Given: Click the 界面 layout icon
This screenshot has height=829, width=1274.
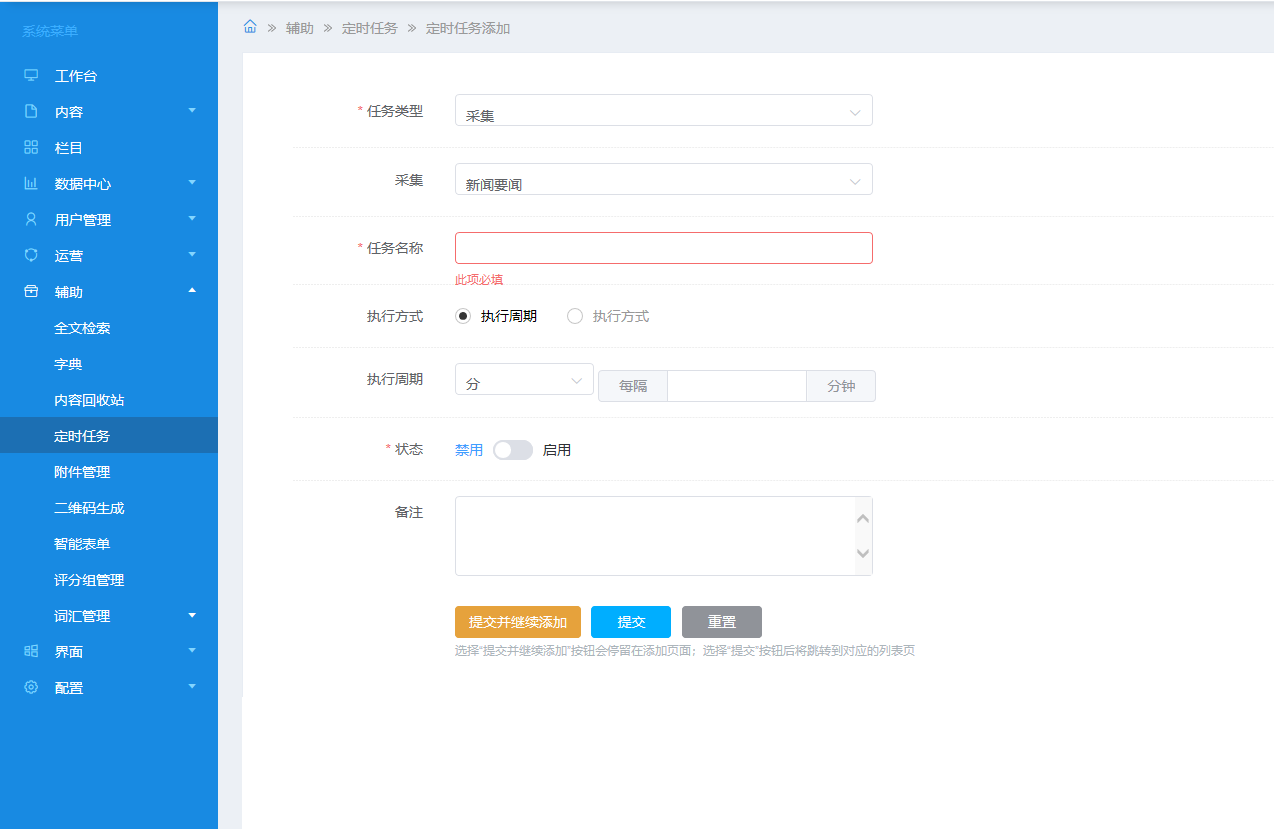Looking at the screenshot, I should (x=31, y=651).
